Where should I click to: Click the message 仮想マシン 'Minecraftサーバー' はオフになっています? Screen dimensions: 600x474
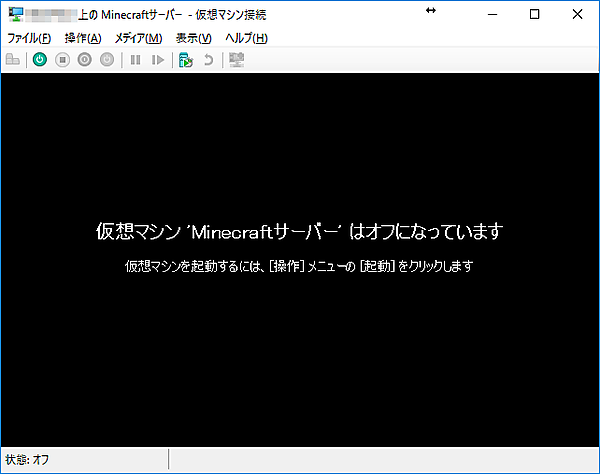[x=299, y=231]
